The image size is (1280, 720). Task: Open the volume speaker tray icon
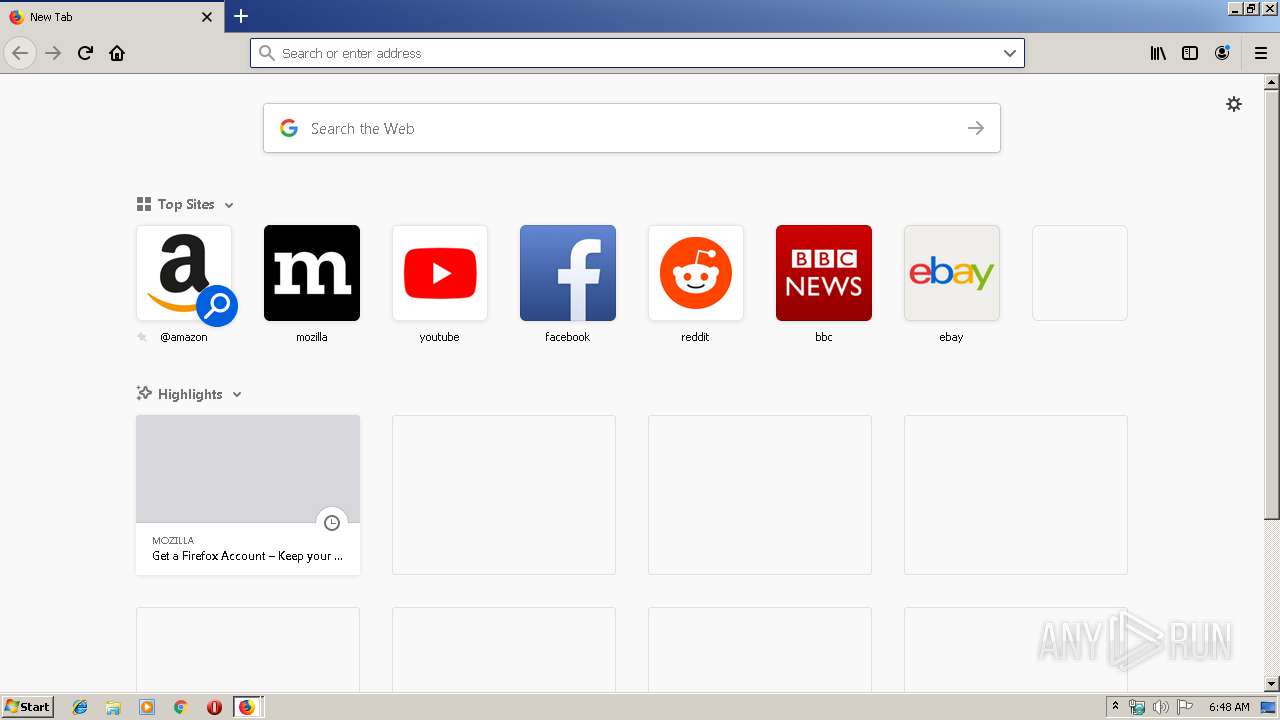(1160, 707)
